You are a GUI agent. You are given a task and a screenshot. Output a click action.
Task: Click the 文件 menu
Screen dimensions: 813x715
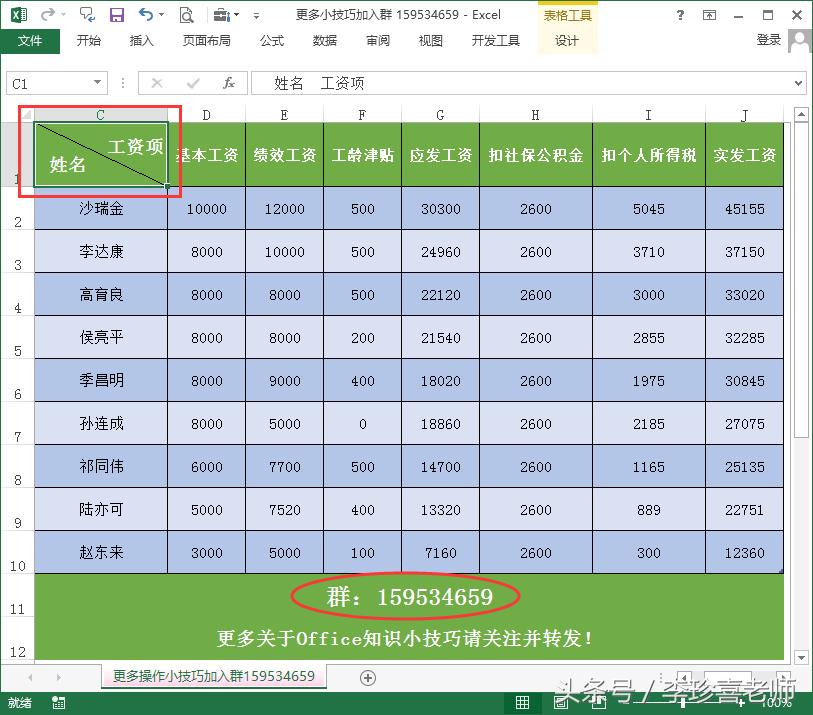pyautogui.click(x=30, y=41)
